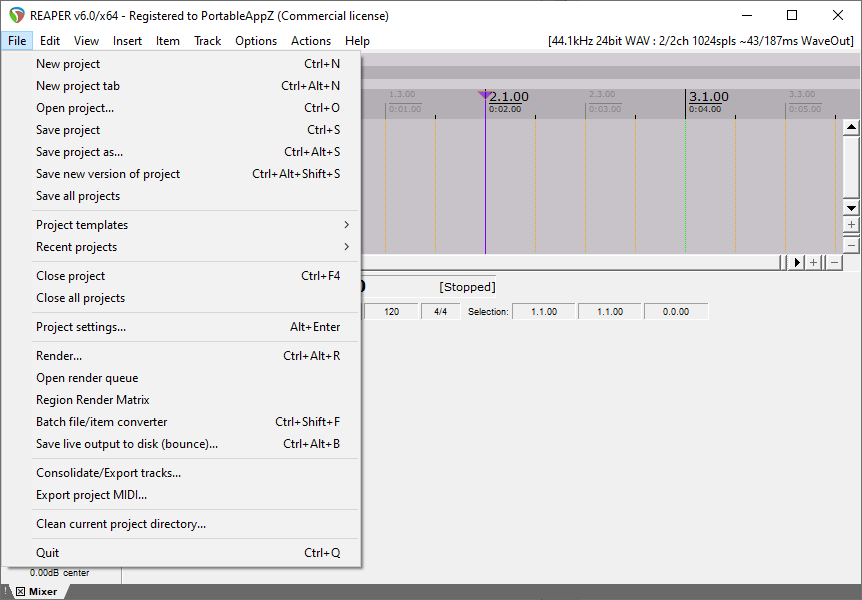
Task: Open the Actions menu
Action: click(311, 41)
